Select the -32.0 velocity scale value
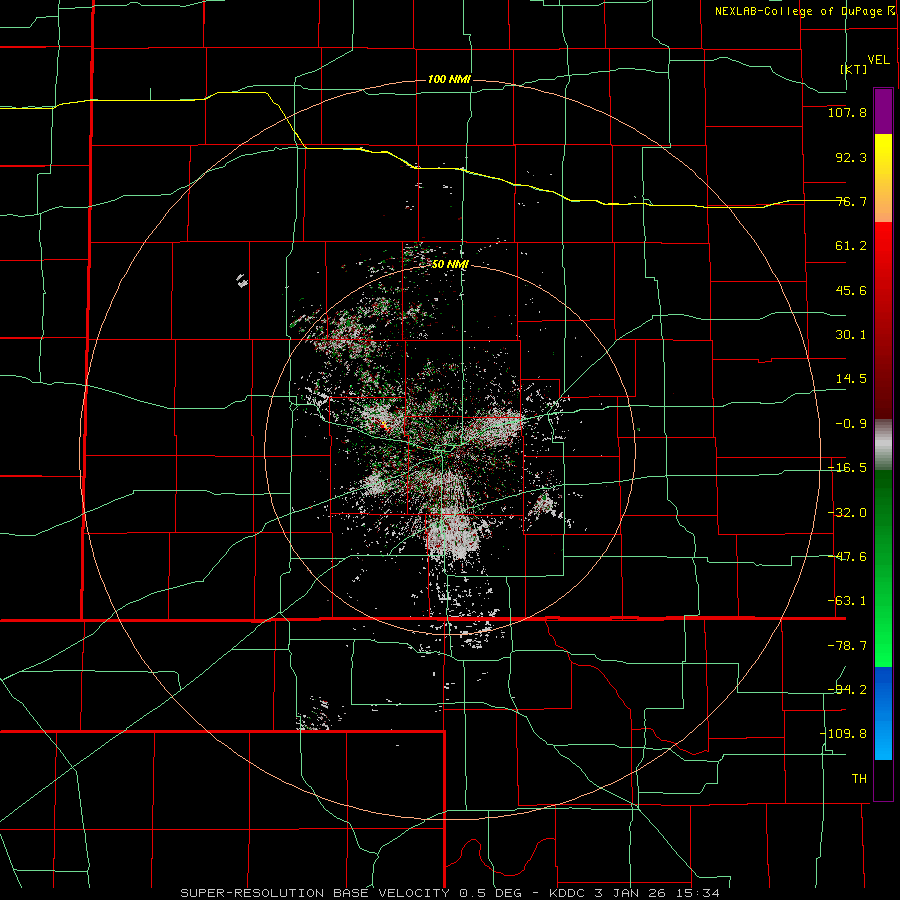The height and width of the screenshot is (900, 900). [x=847, y=513]
